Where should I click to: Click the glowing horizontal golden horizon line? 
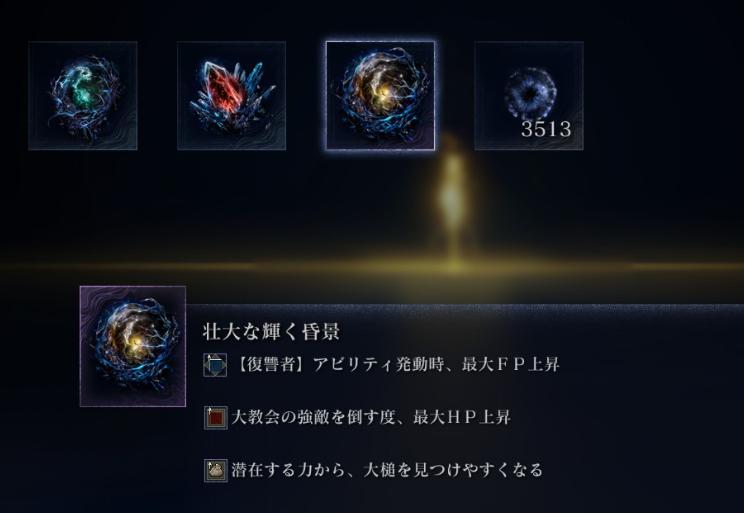tap(372, 267)
